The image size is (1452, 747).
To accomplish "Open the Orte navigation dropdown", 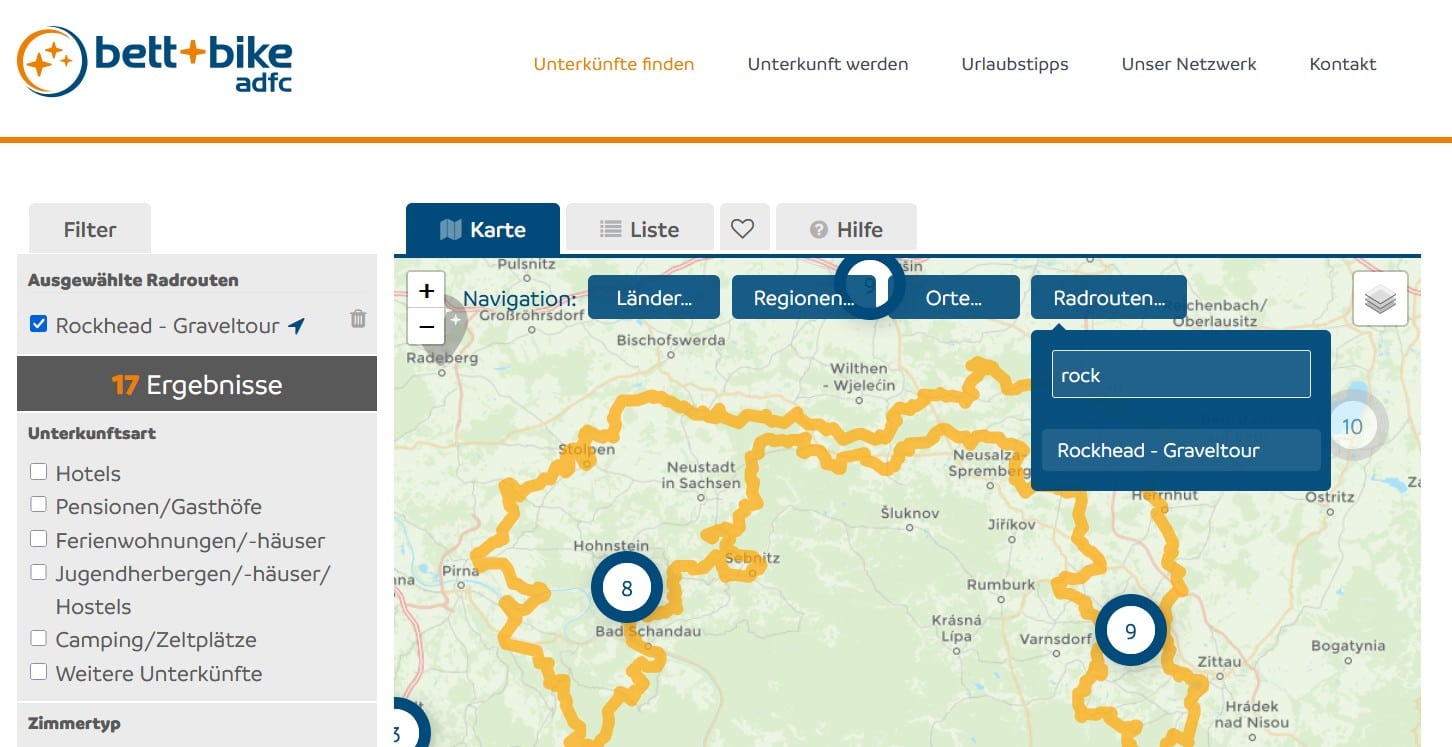I will 953,298.
